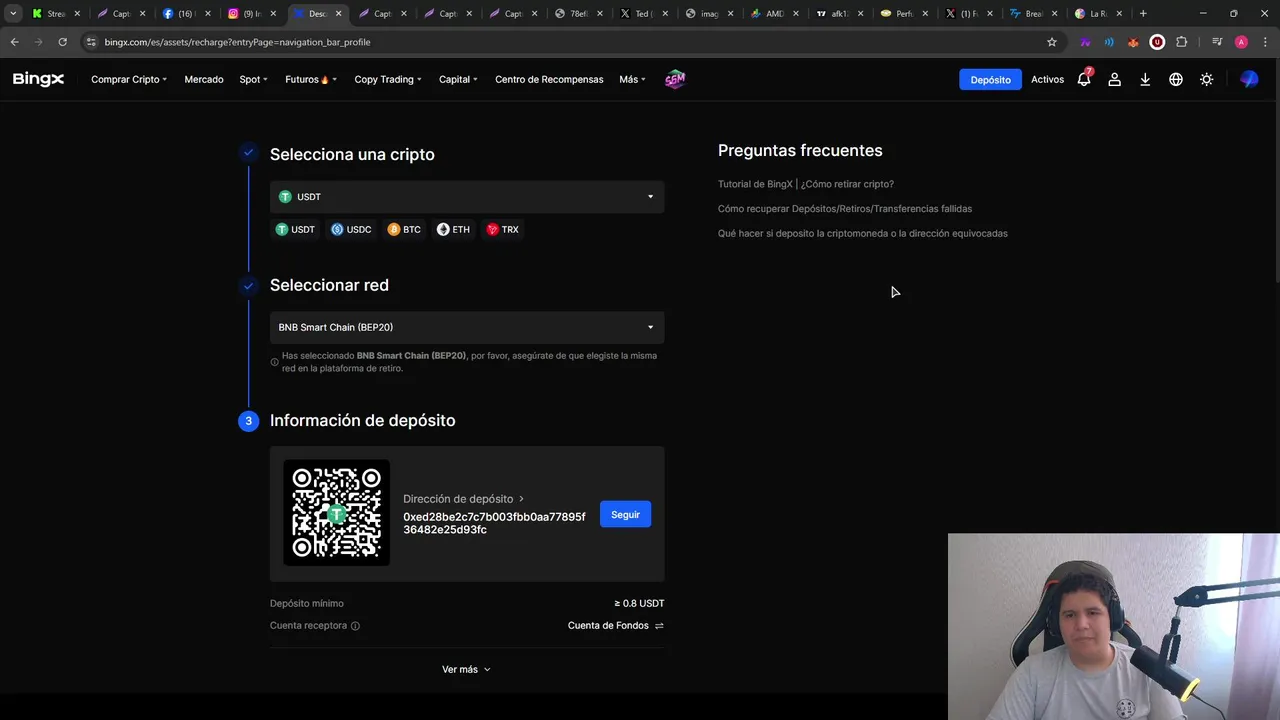Select the USDC quick coin chip
This screenshot has height=720, width=1280.
351,229
